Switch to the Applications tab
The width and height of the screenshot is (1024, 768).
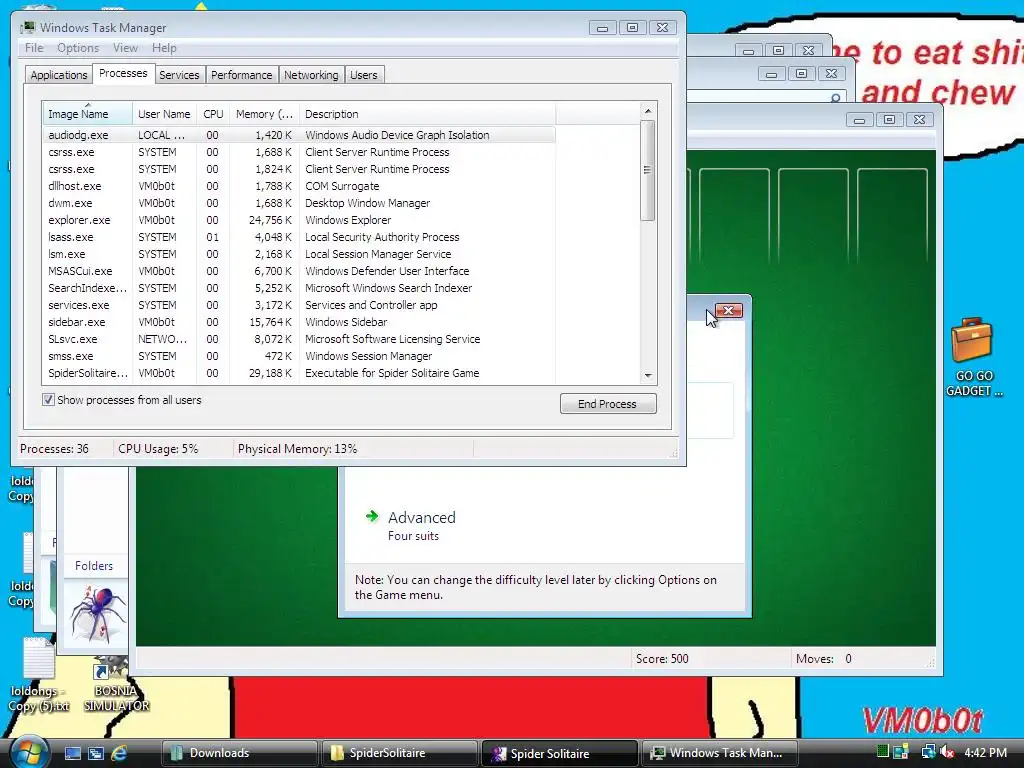coord(59,75)
